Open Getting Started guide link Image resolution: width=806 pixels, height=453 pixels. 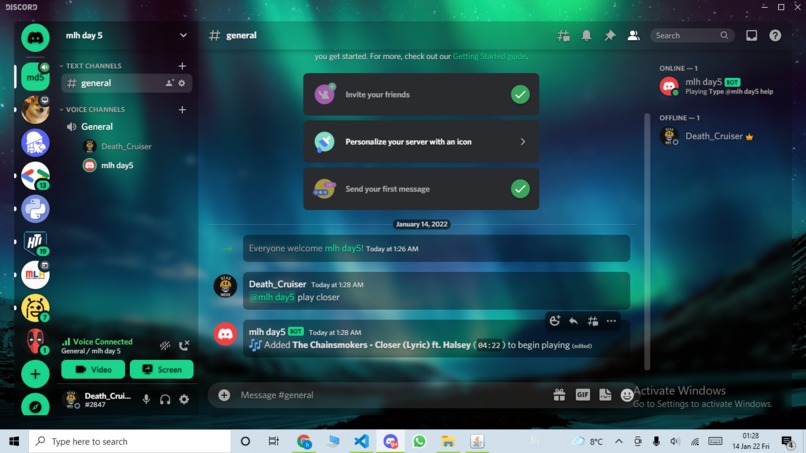click(x=489, y=56)
